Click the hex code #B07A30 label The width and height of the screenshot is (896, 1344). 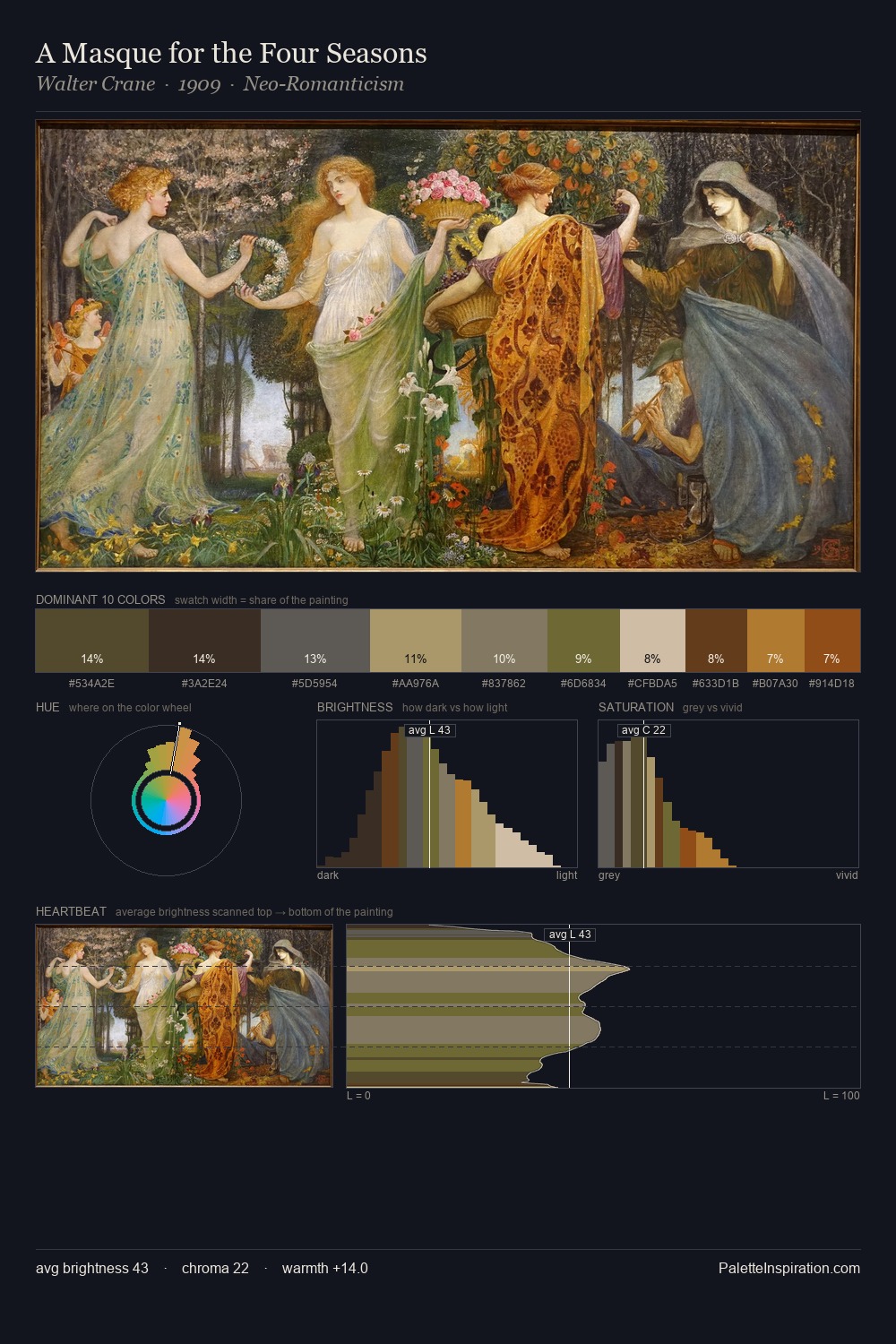[x=775, y=684]
